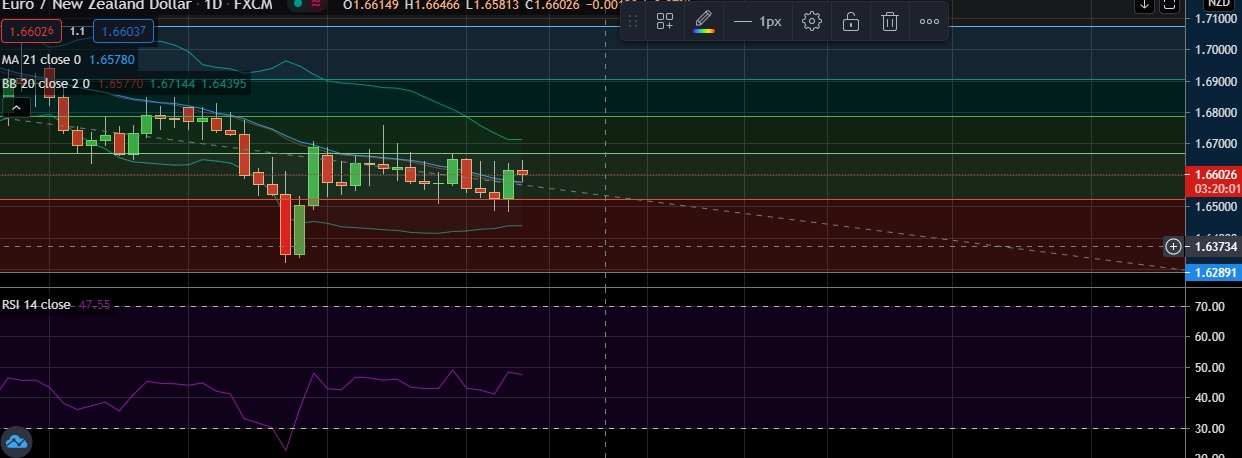Grab the floating toolbar drag handle
The image size is (1242, 458).
coord(632,21)
